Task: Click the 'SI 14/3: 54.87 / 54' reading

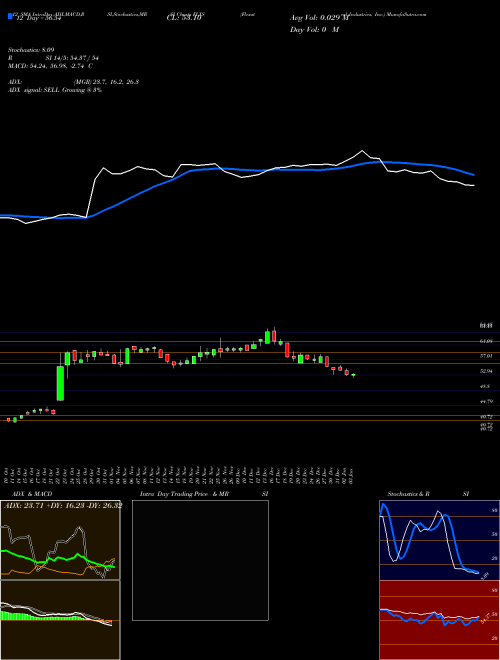Action: 72,58
